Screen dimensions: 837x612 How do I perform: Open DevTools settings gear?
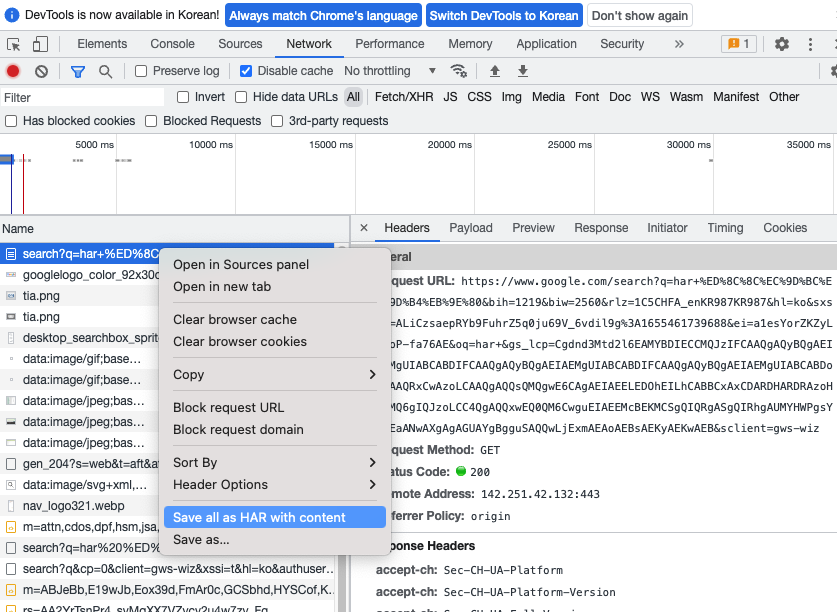pos(781,44)
